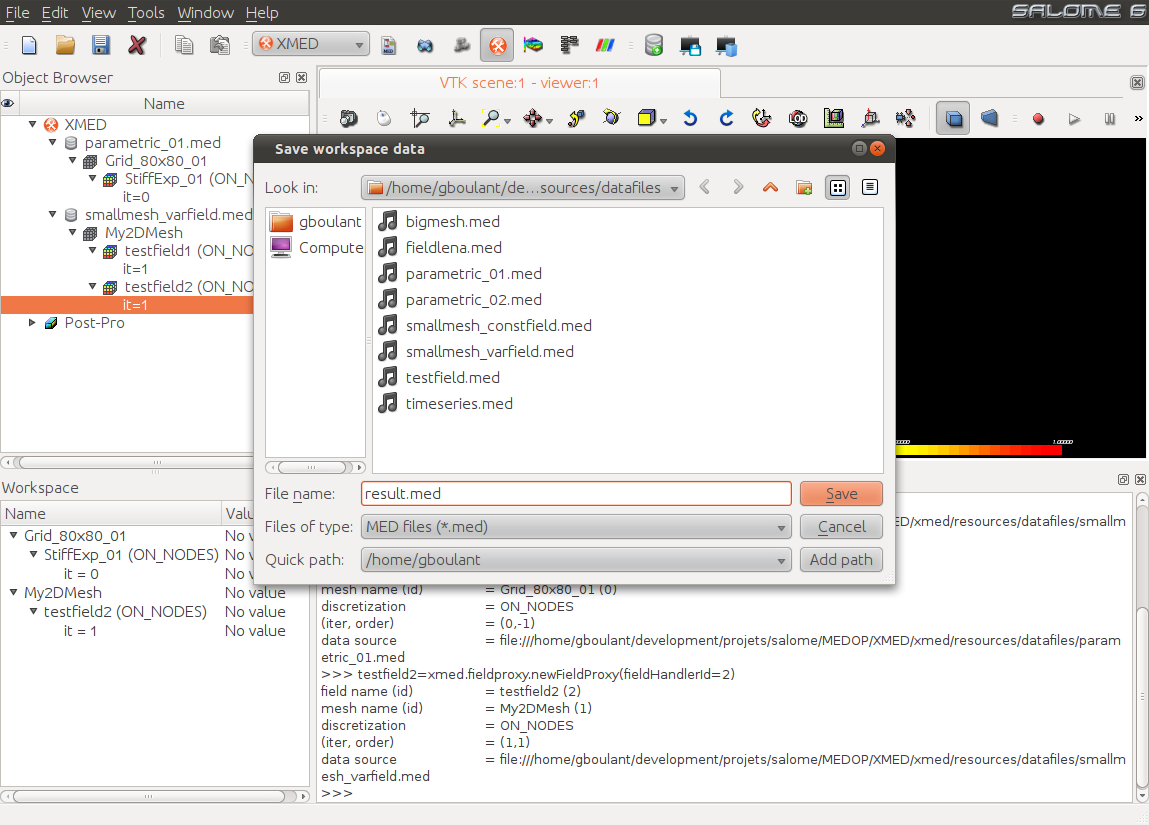Screen dimensions: 1149x825
Task: Collapse the My2DMesh node in Workspace
Action: 13,592
